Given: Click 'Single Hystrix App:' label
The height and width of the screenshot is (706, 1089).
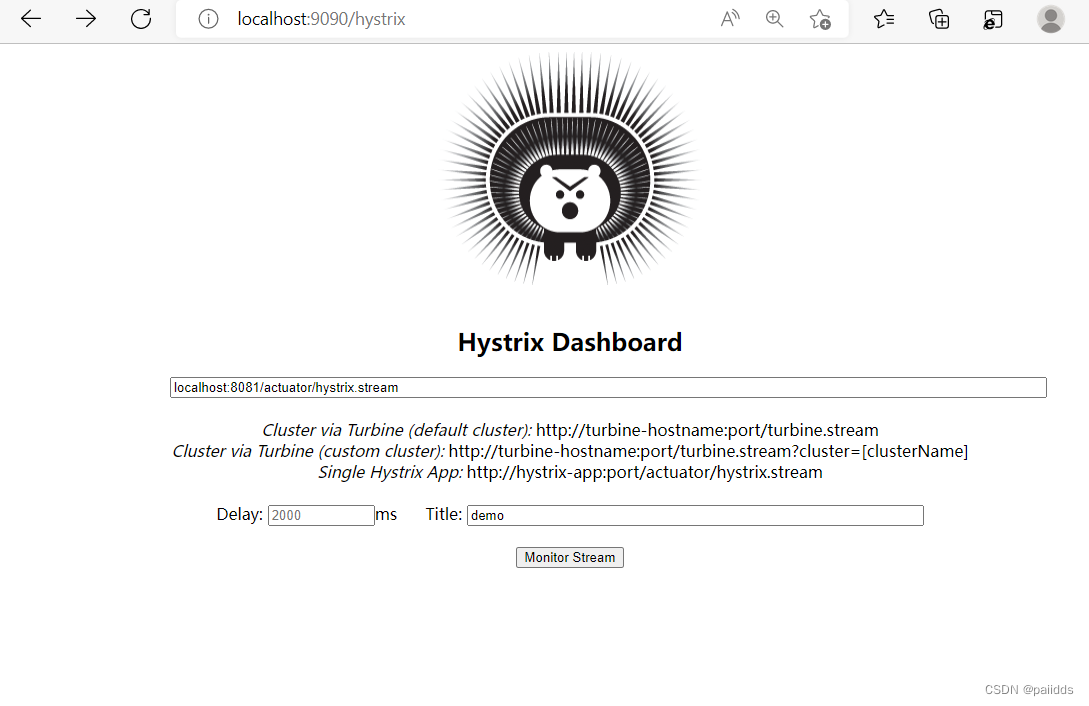Looking at the screenshot, I should [390, 472].
